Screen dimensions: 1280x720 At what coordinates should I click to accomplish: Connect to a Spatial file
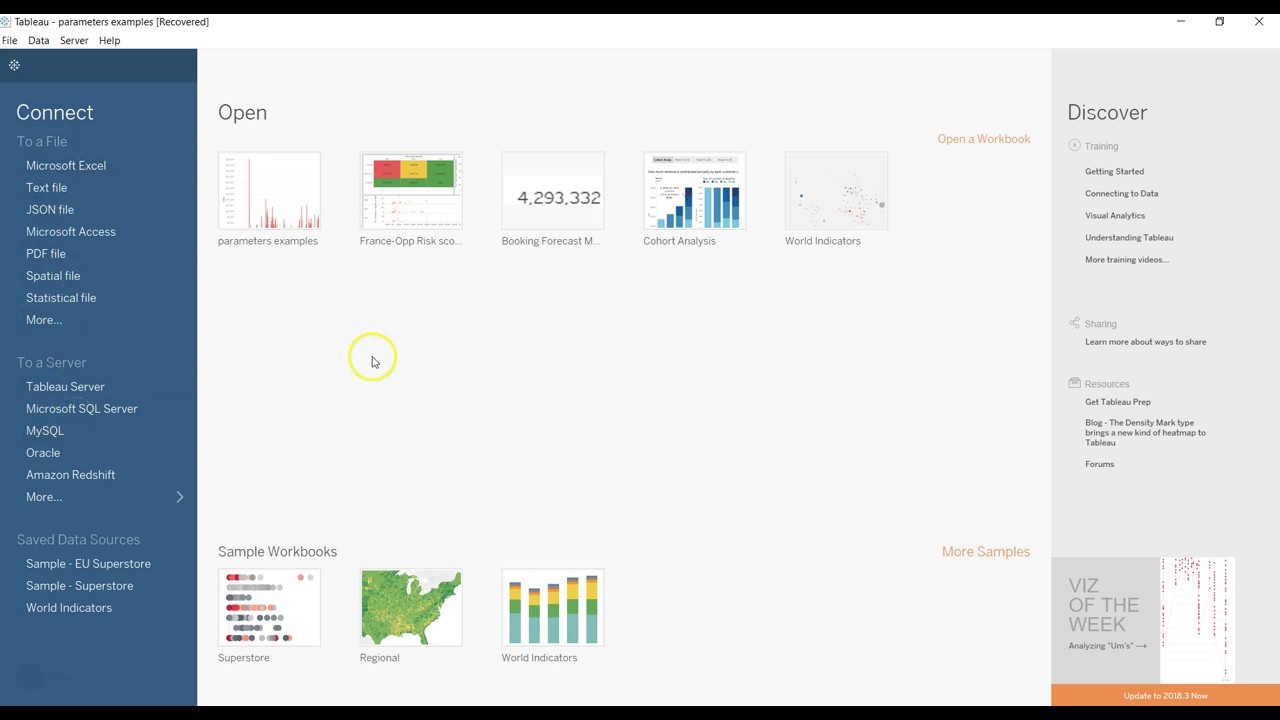[53, 276]
